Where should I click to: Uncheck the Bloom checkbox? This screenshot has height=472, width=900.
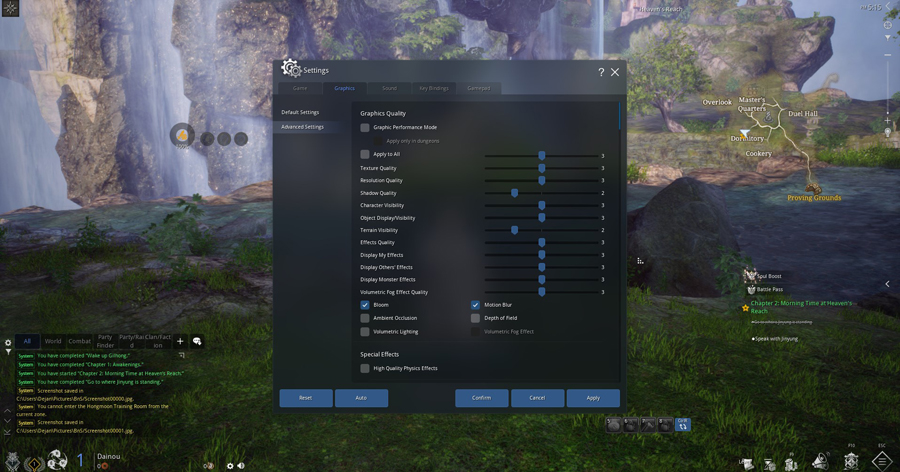[x=364, y=305]
